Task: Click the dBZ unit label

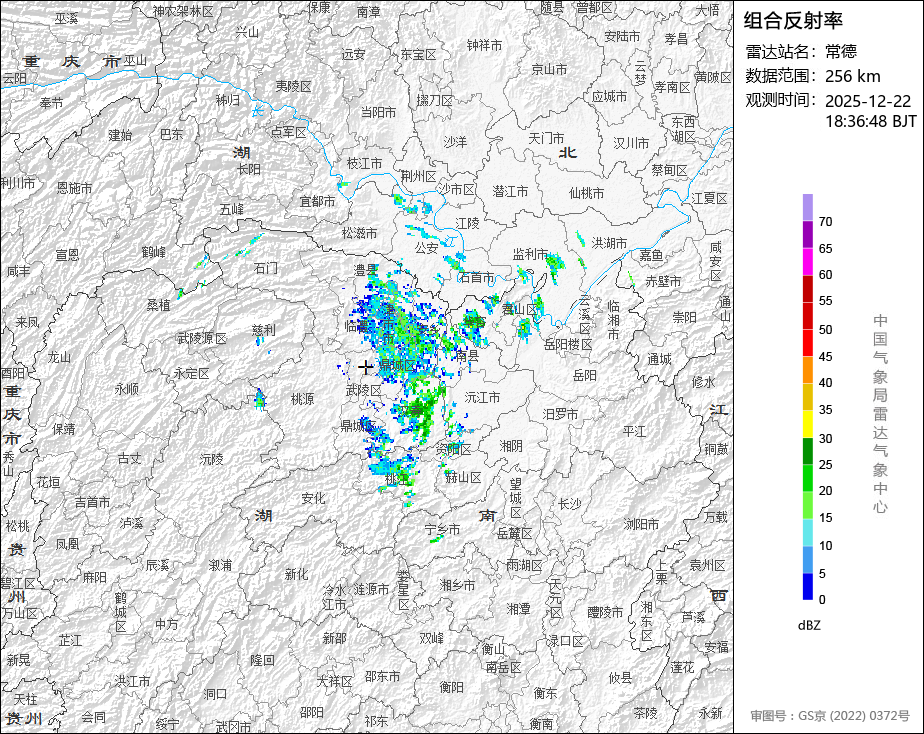Action: click(x=809, y=626)
